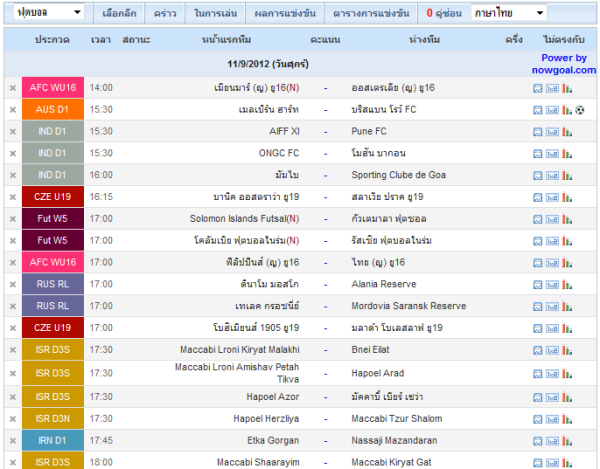Viewport: 600px width, 469px height.
Task: Switch to ผลการแข่งขัน results tab
Action: click(285, 13)
